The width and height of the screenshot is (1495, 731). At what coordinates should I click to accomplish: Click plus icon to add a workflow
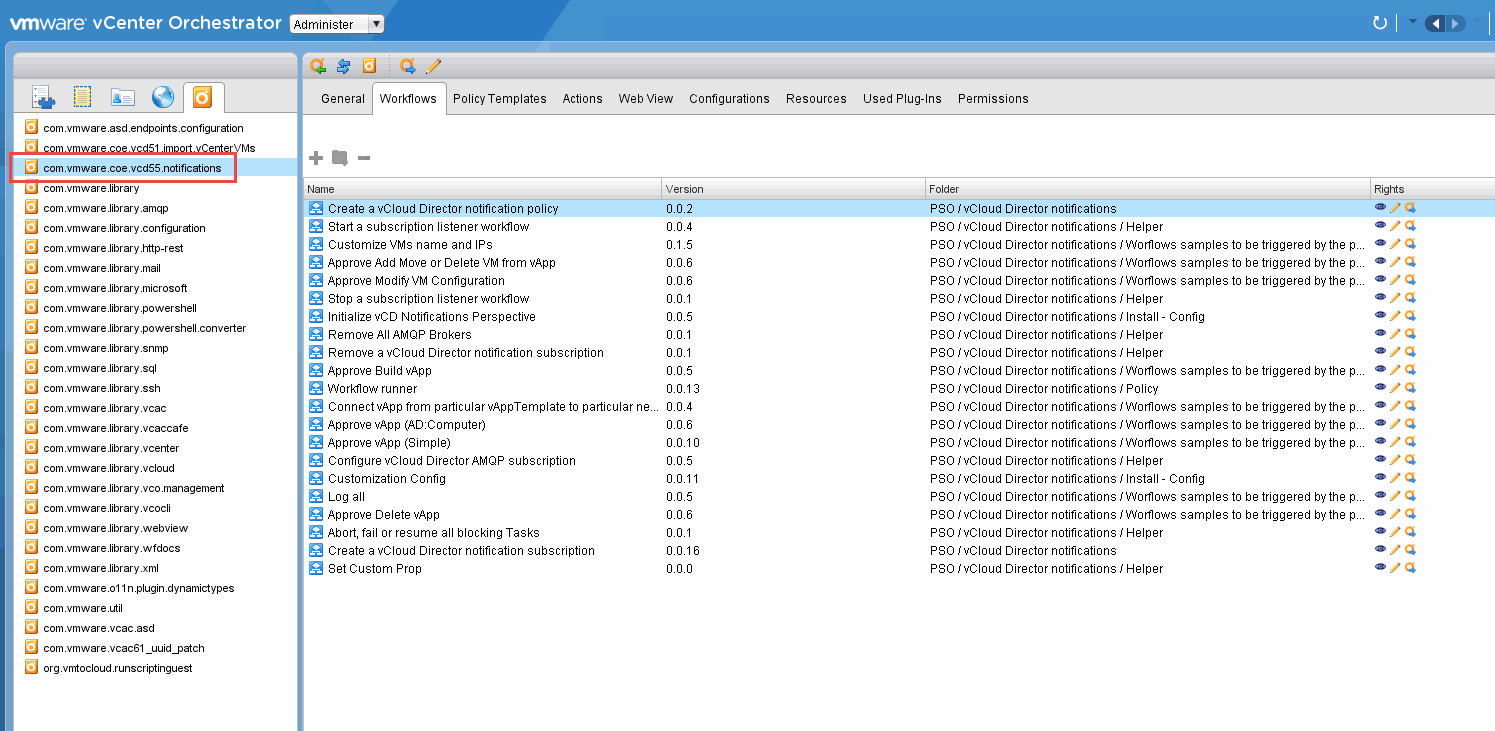[x=316, y=158]
